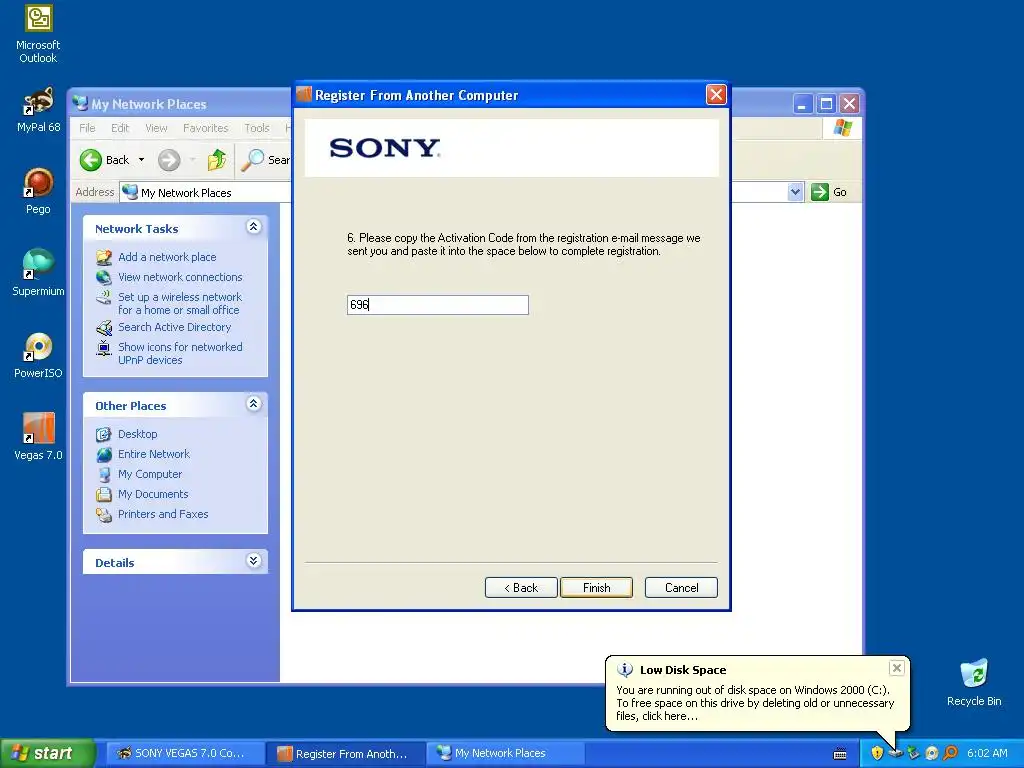
Task: Open the View menu in My Network Places
Action: (156, 128)
